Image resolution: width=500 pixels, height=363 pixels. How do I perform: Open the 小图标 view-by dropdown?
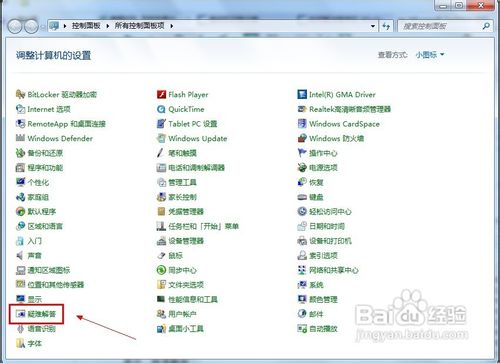[x=430, y=55]
